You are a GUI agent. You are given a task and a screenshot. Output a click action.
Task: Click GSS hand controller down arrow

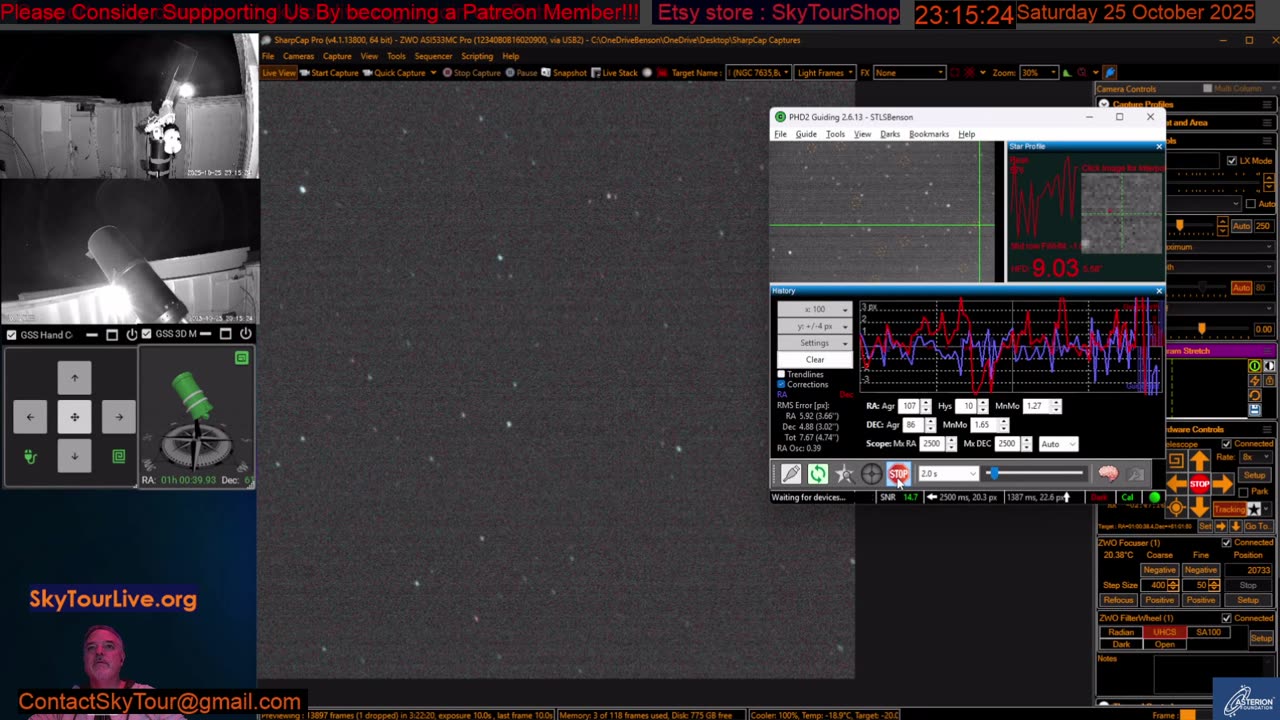coord(74,456)
